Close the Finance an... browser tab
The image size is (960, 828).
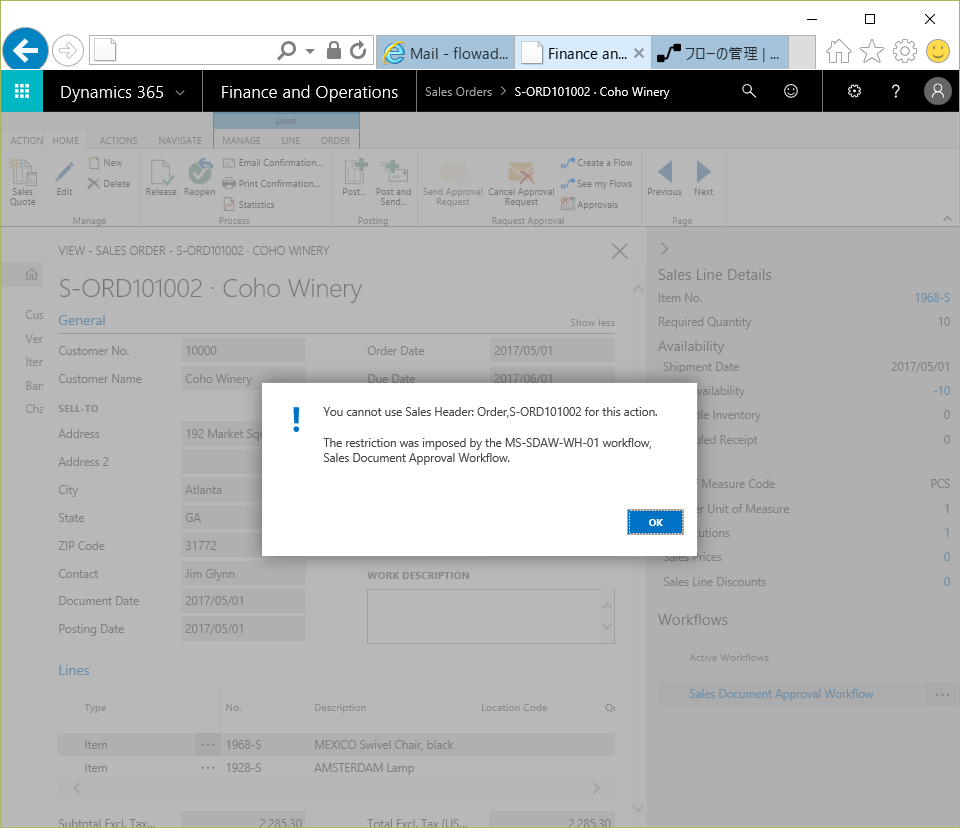639,53
